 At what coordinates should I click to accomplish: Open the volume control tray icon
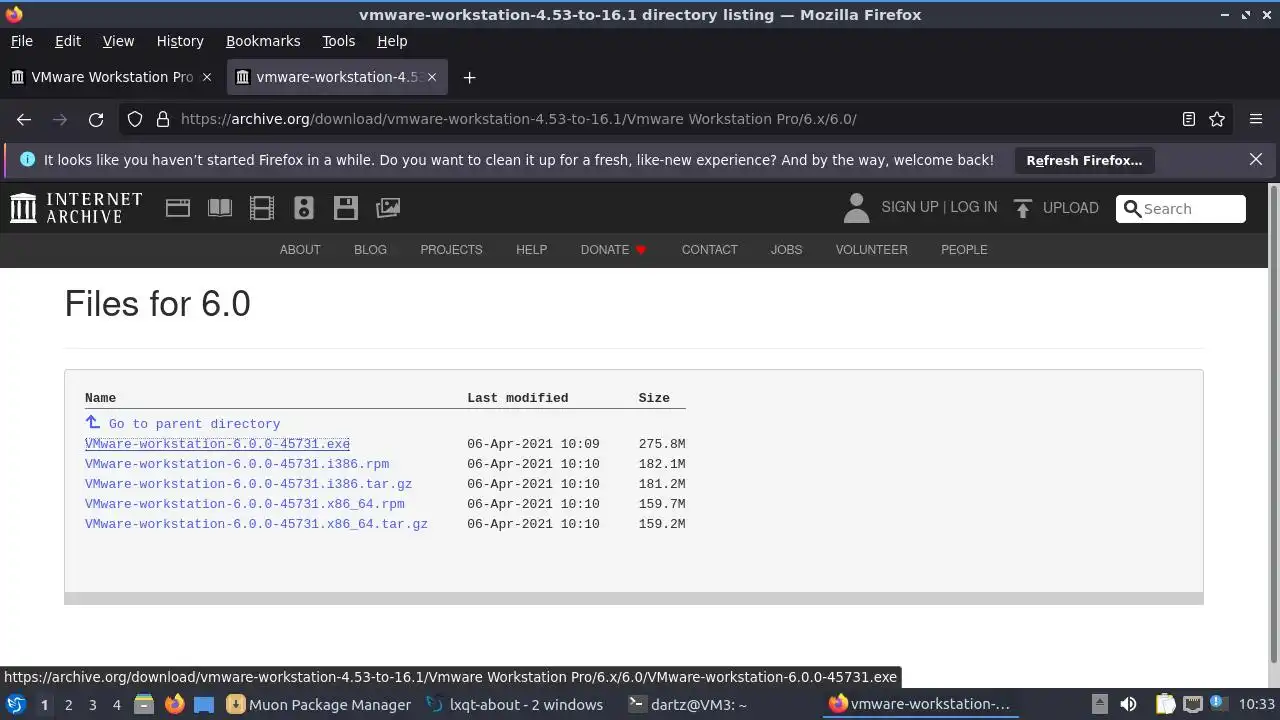(1128, 704)
